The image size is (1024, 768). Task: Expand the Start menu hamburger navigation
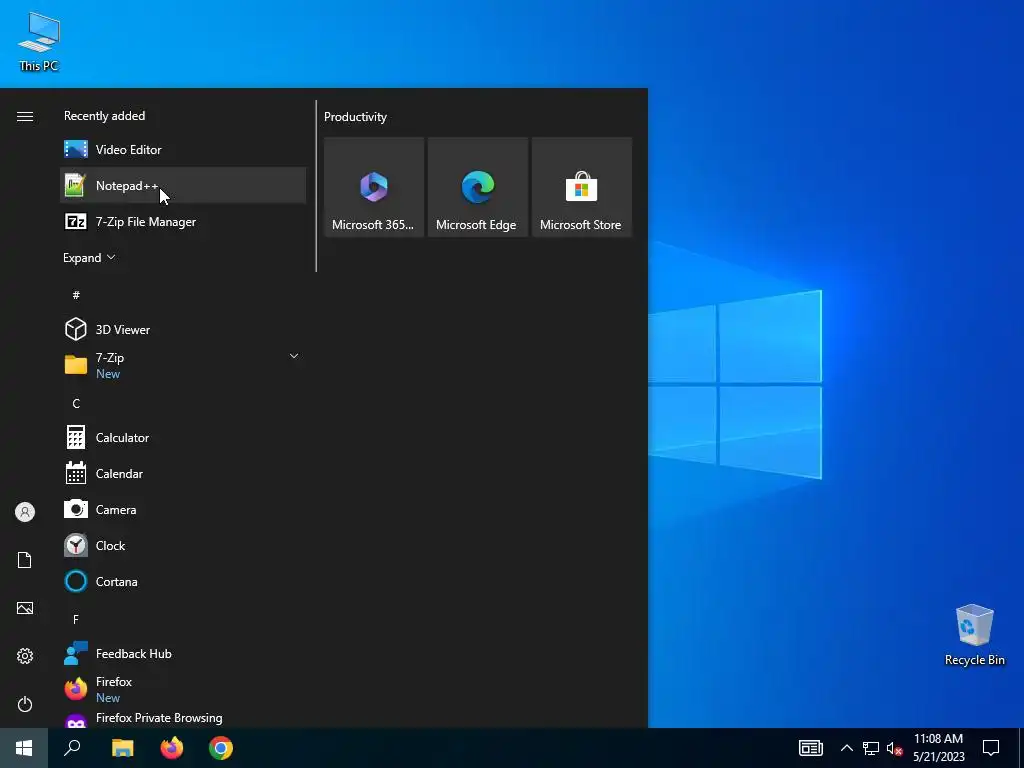pos(25,116)
